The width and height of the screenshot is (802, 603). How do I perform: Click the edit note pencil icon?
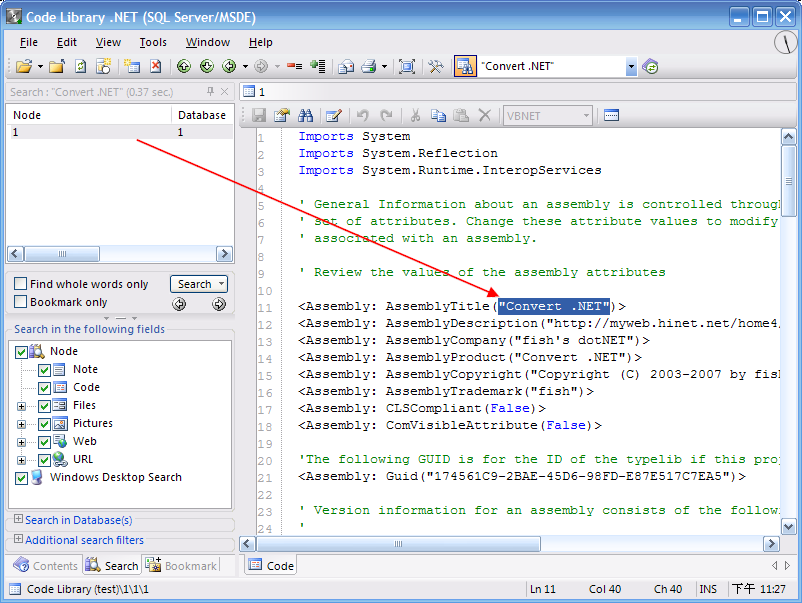[x=333, y=116]
